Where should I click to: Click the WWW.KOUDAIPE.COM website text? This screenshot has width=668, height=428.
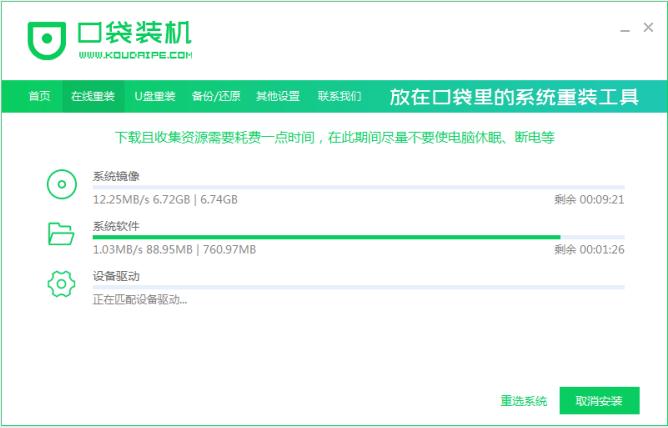(x=135, y=55)
